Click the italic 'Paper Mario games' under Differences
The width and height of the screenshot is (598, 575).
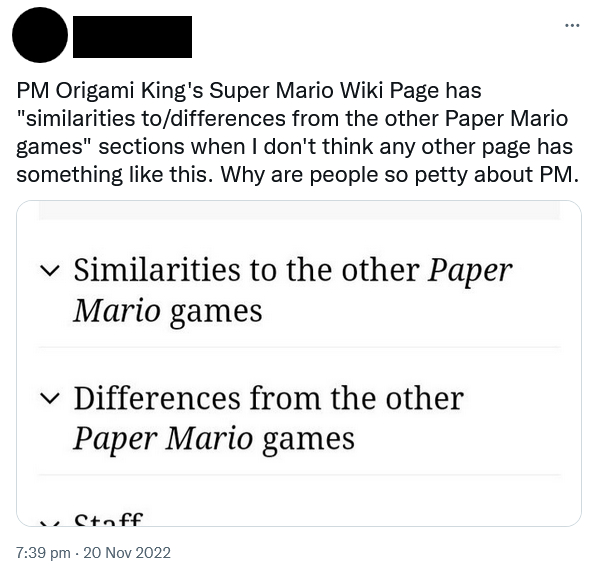tap(214, 439)
